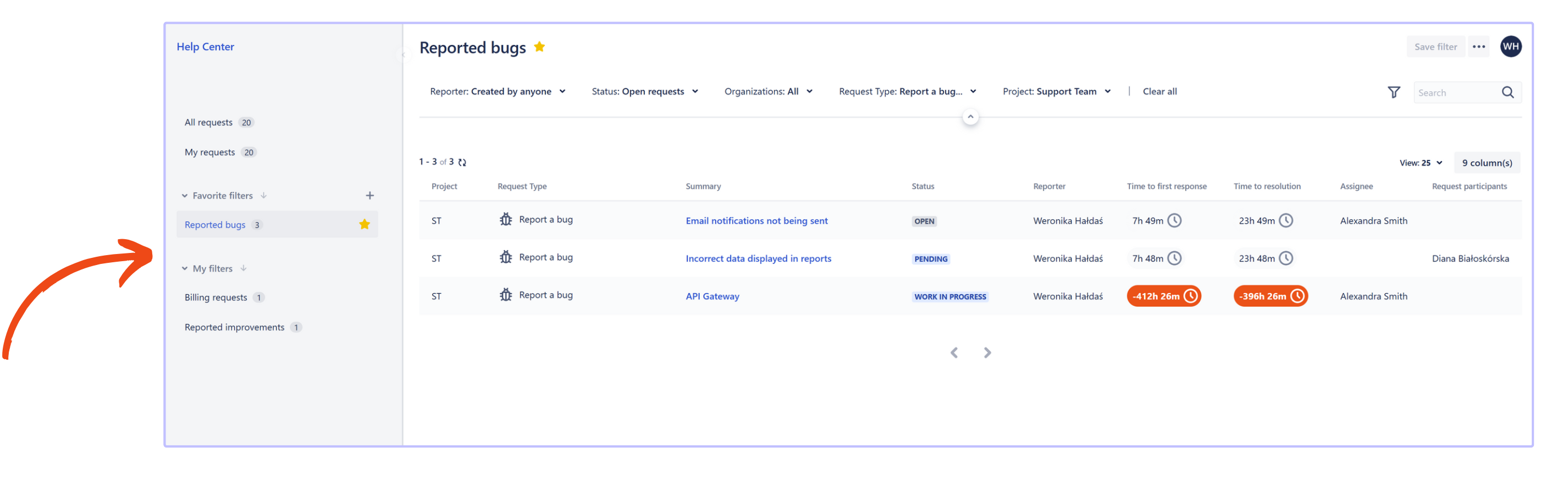The image size is (1568, 480).
Task: Toggle the star on Reported bugs sidebar filter
Action: (364, 224)
